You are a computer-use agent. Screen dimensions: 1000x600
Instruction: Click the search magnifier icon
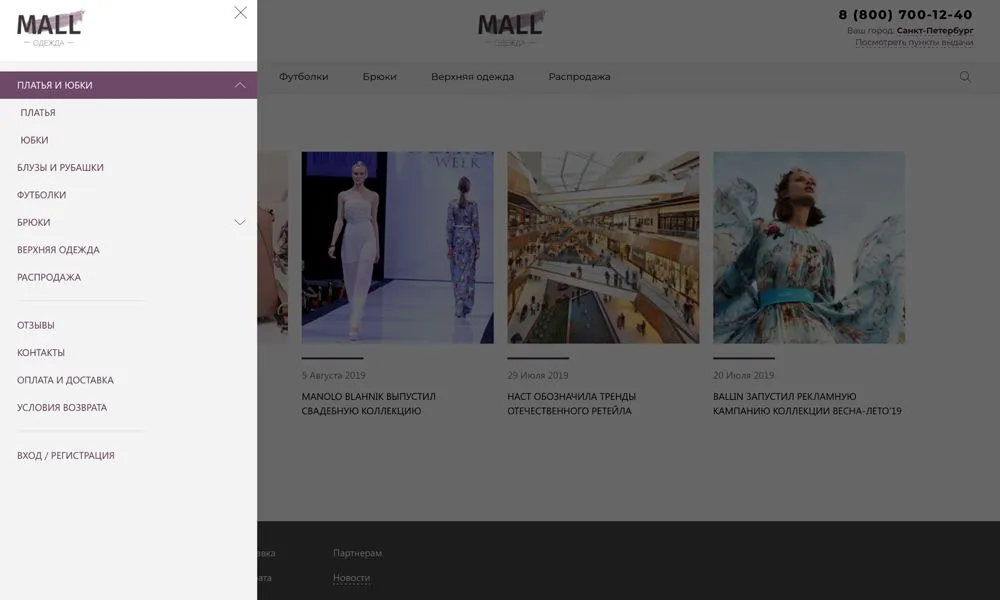965,75
